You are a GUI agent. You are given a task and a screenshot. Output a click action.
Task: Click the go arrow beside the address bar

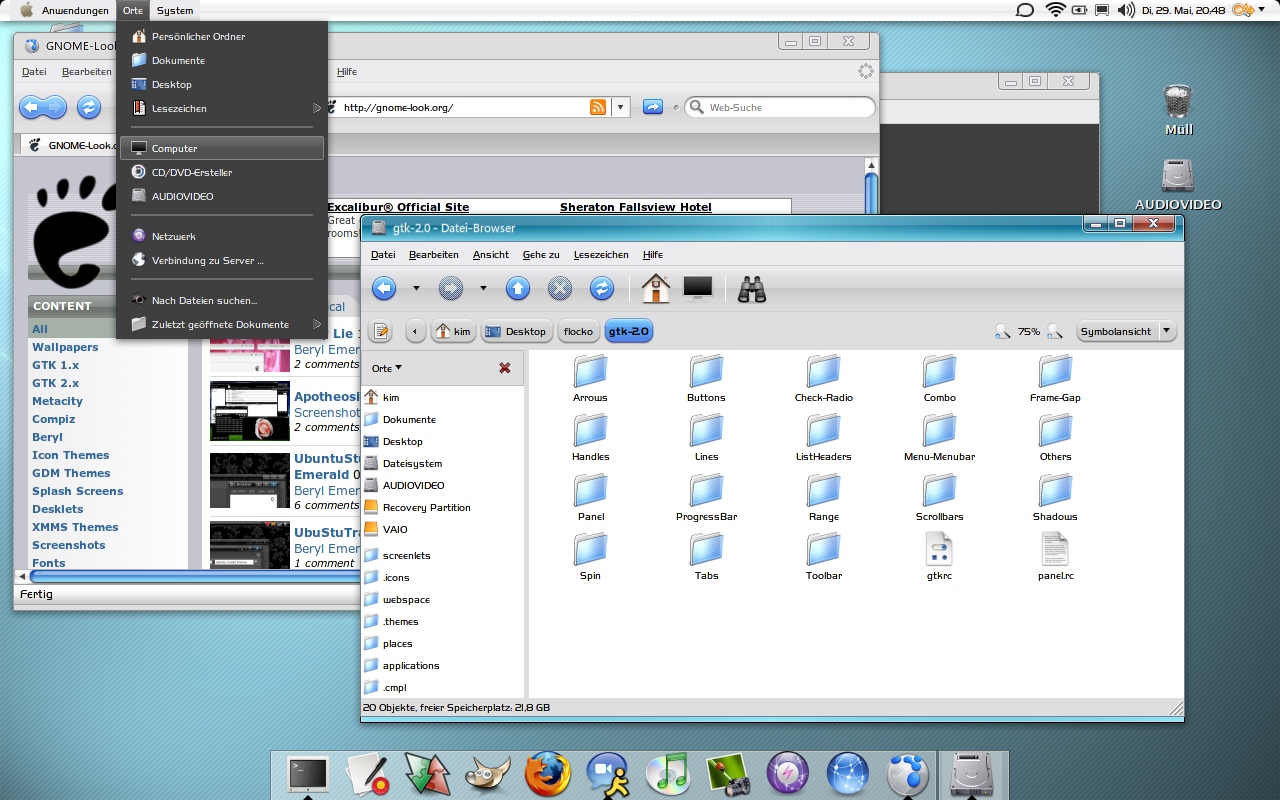point(653,107)
